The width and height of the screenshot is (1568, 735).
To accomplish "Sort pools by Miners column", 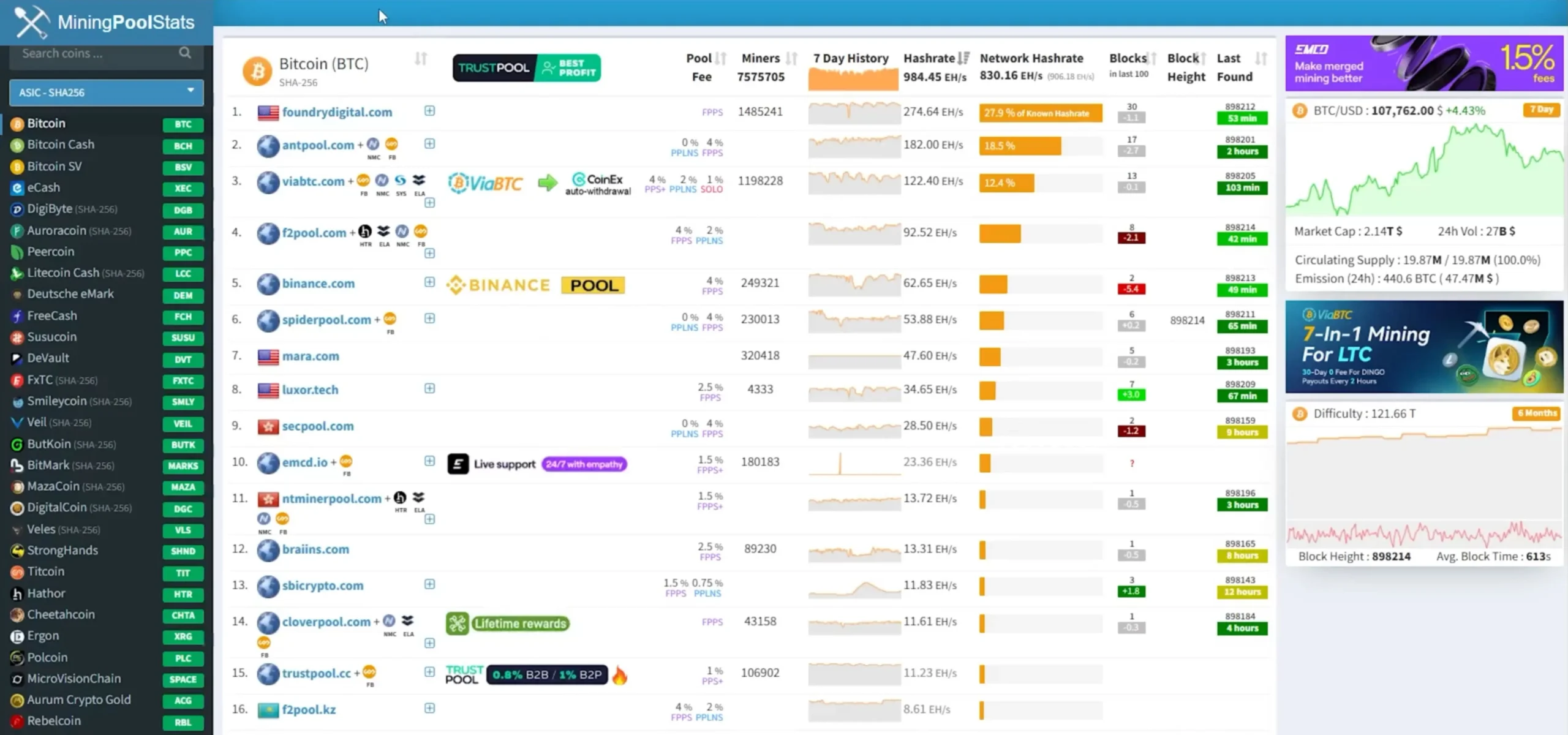I will tap(792, 59).
